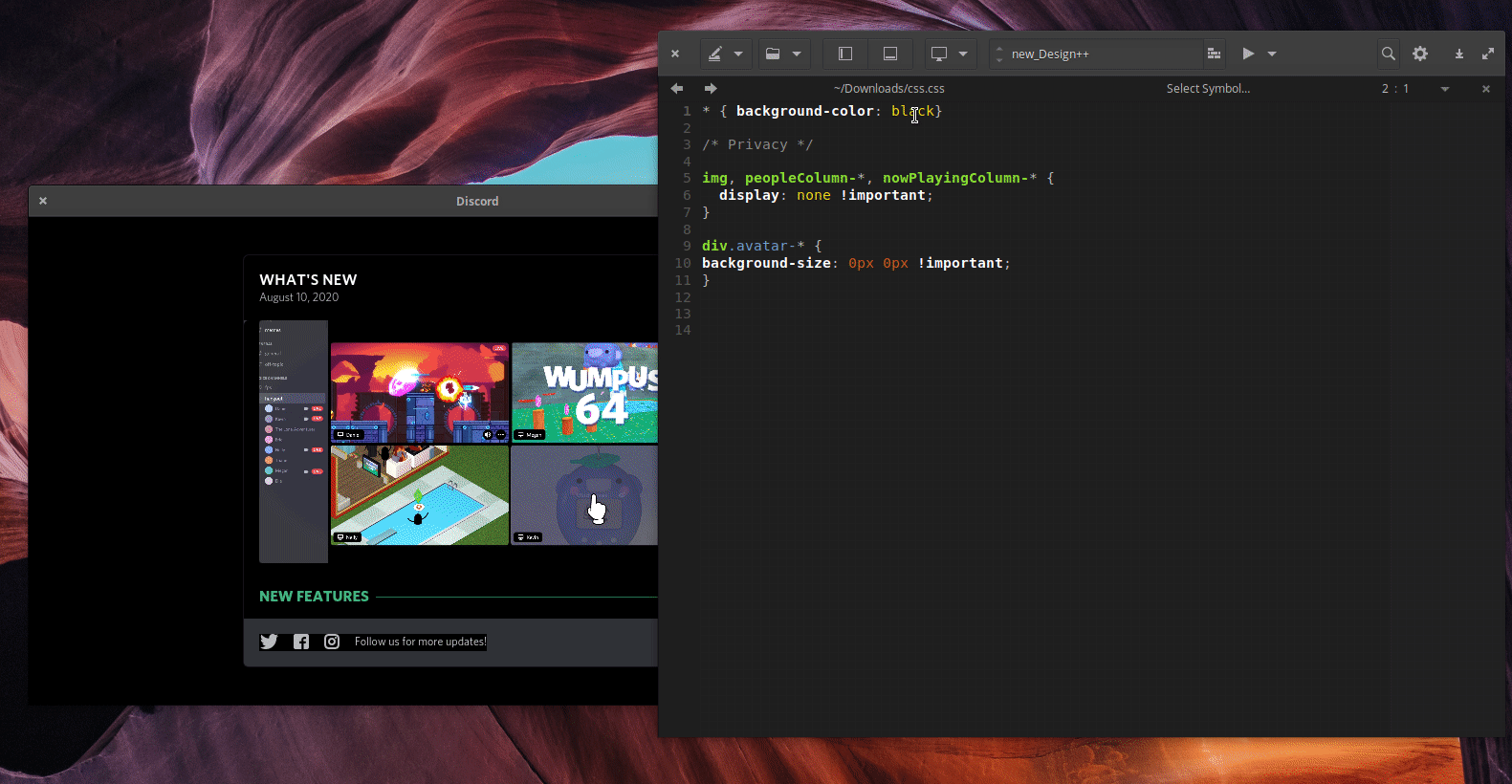The image size is (1512, 784).
Task: Click the none value on line 6
Action: [814, 195]
